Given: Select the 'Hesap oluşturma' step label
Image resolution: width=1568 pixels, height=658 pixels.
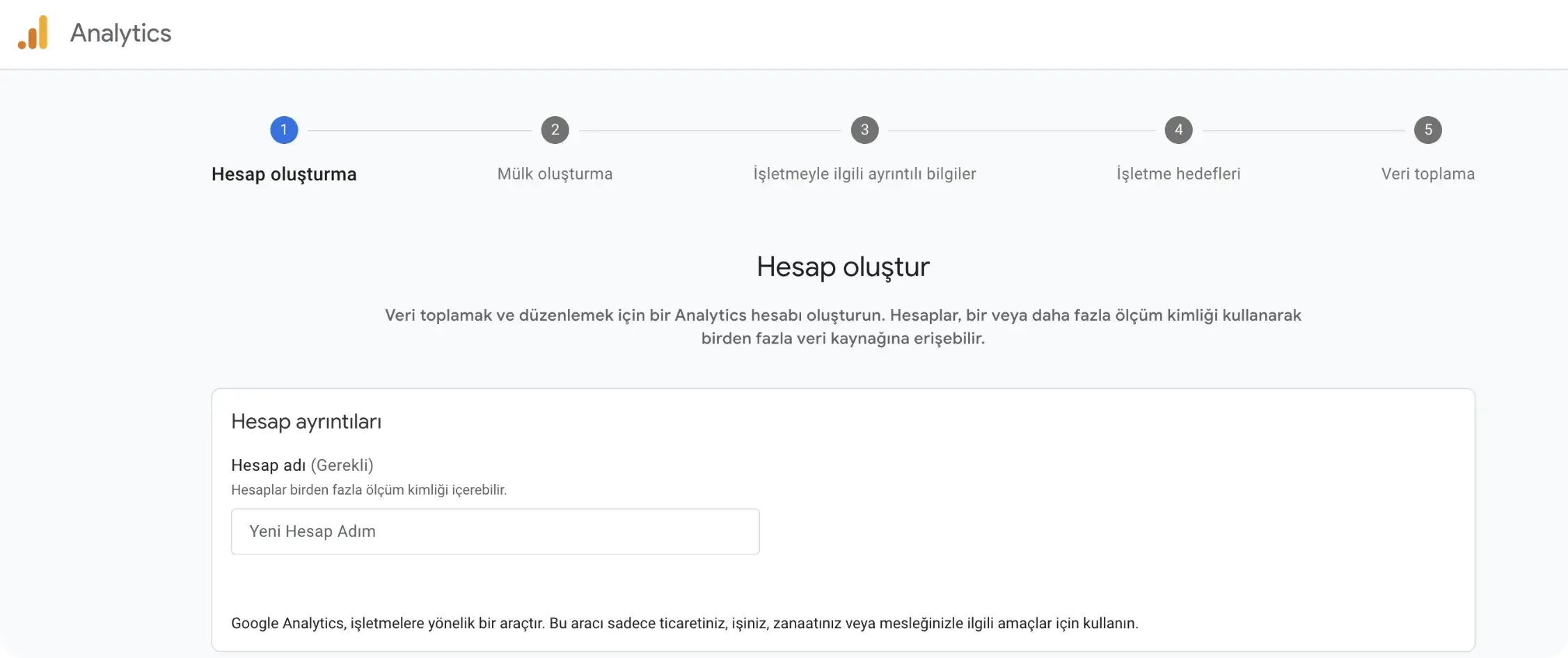Looking at the screenshot, I should 284,174.
